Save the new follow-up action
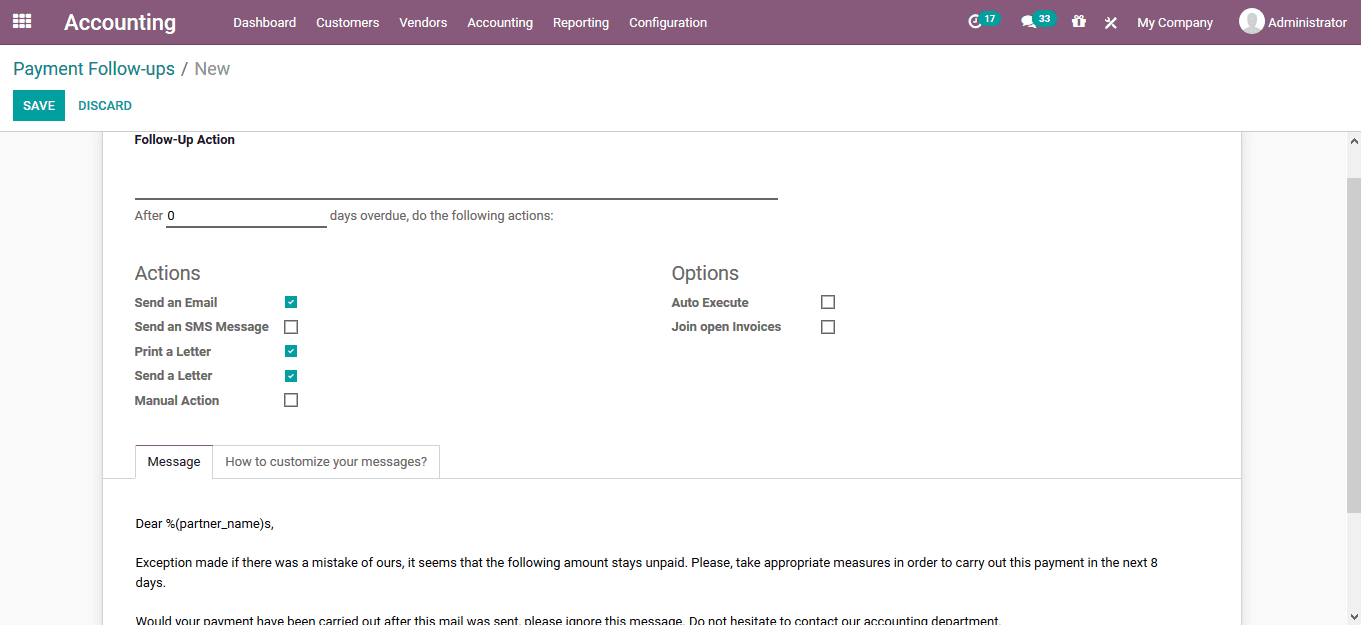 [x=38, y=105]
